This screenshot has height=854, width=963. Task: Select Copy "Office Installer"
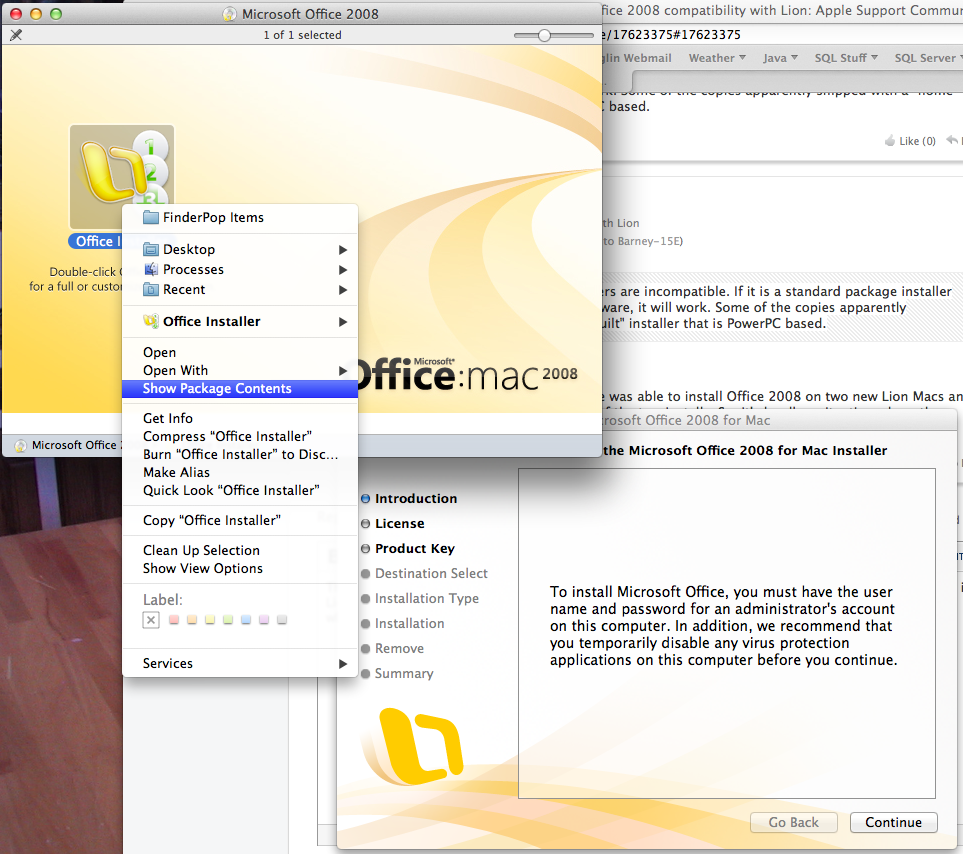[x=240, y=521]
